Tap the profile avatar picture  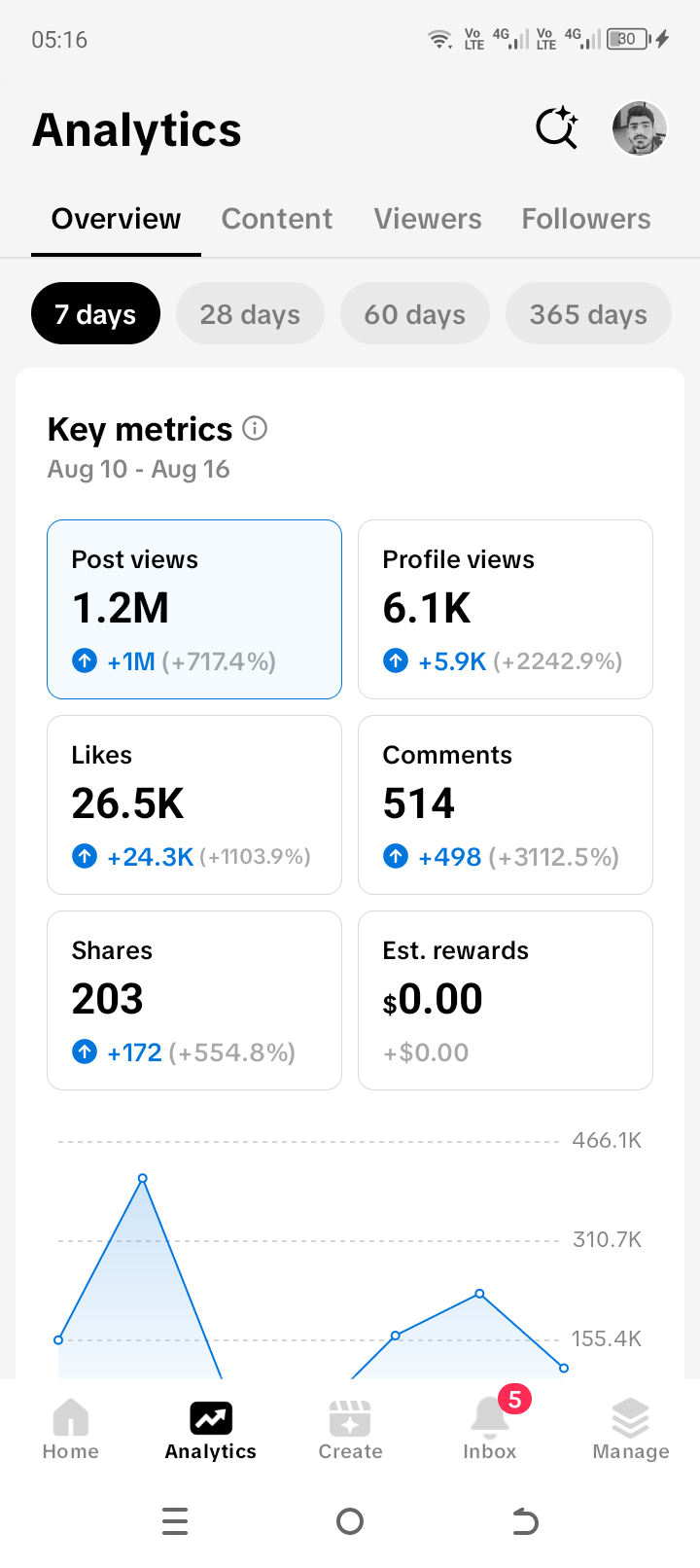point(640,128)
